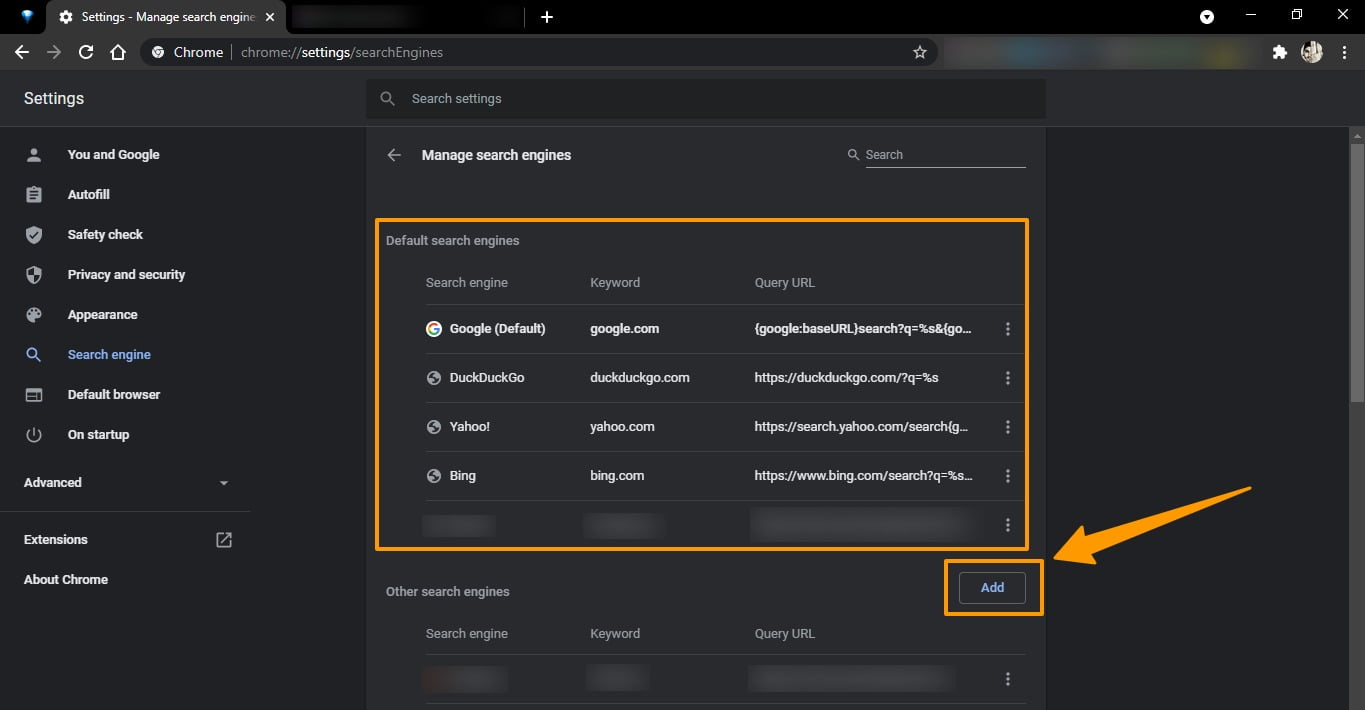Open Privacy and security section
Viewport: 1365px width, 710px height.
(126, 275)
